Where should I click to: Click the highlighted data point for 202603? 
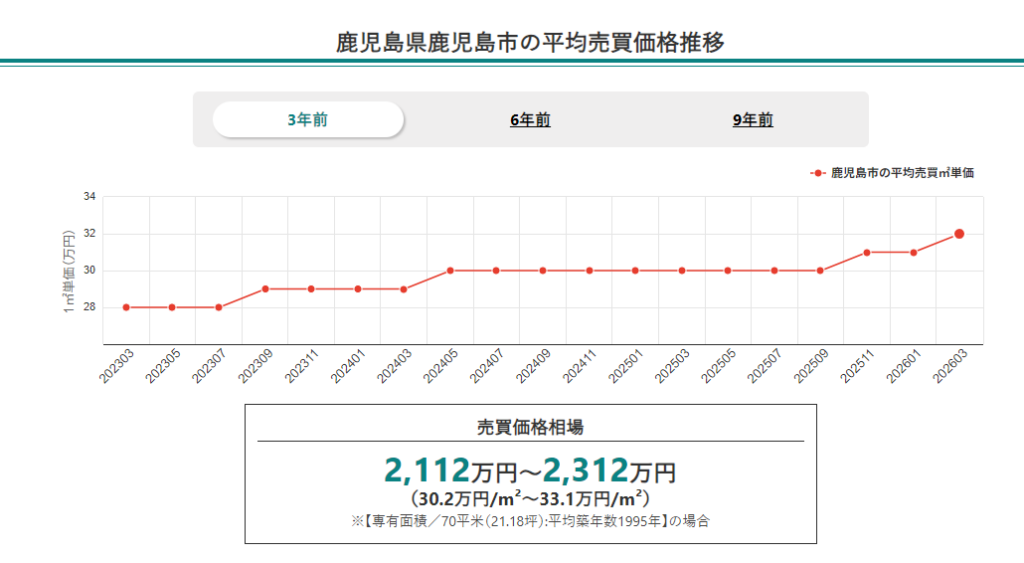[959, 234]
